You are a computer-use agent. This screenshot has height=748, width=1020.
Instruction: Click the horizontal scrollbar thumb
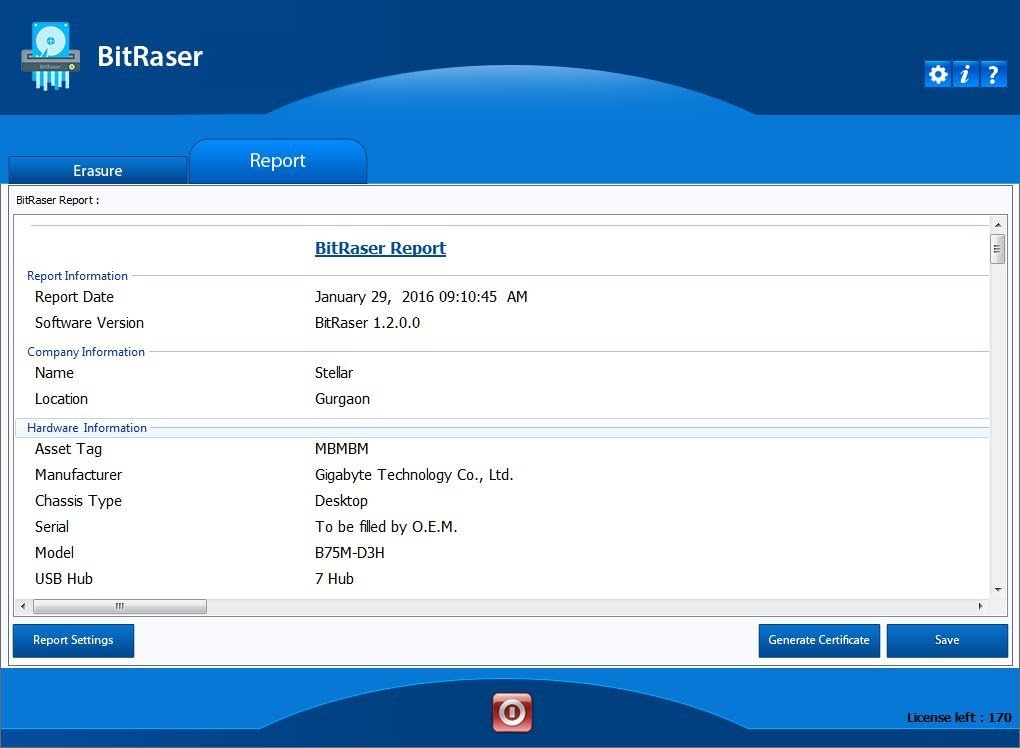coord(120,606)
